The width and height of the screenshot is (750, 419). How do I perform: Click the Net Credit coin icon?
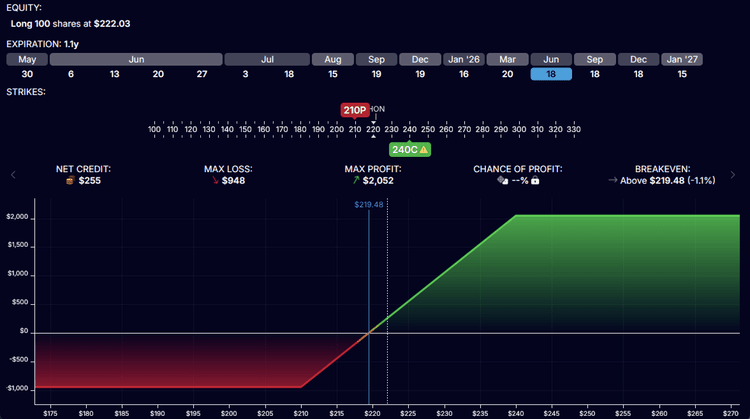(70, 180)
